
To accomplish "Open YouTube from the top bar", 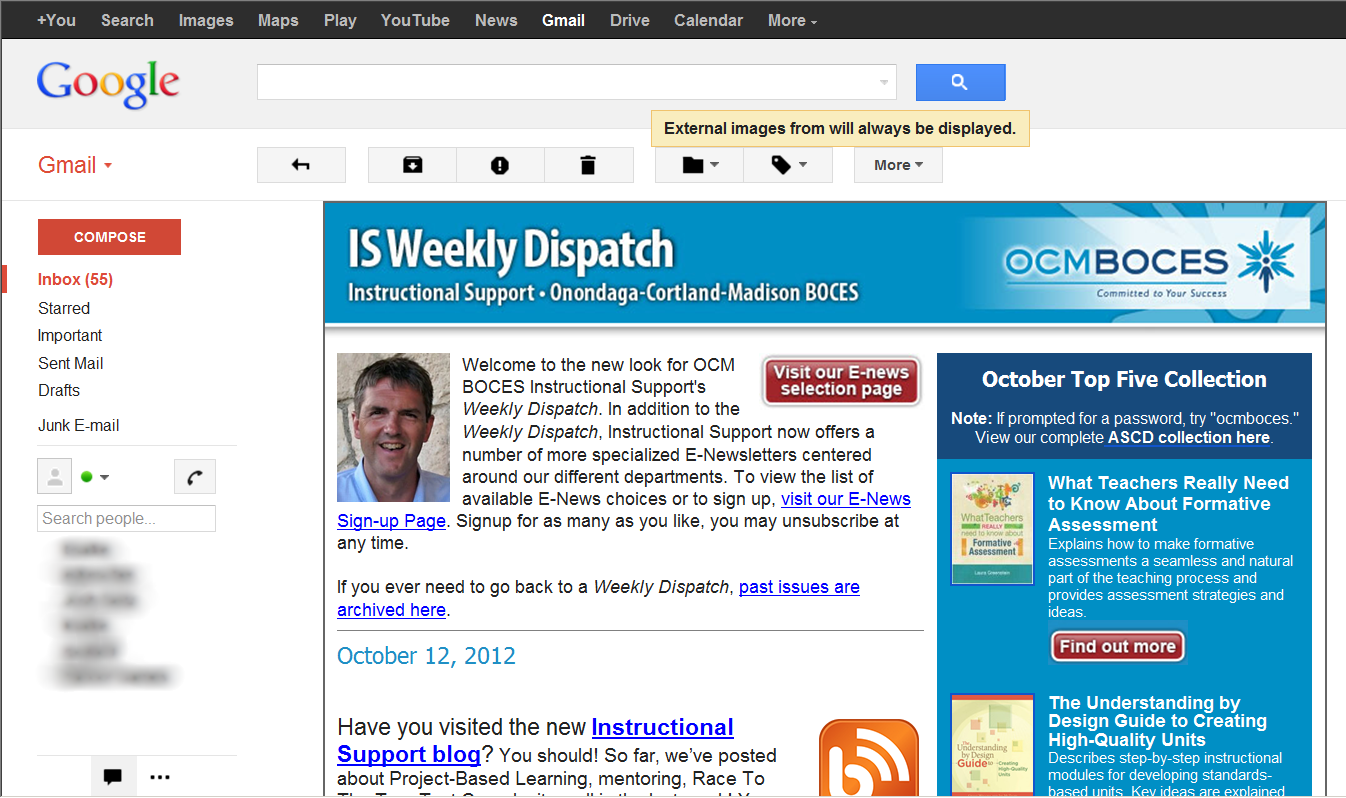I will point(415,20).
